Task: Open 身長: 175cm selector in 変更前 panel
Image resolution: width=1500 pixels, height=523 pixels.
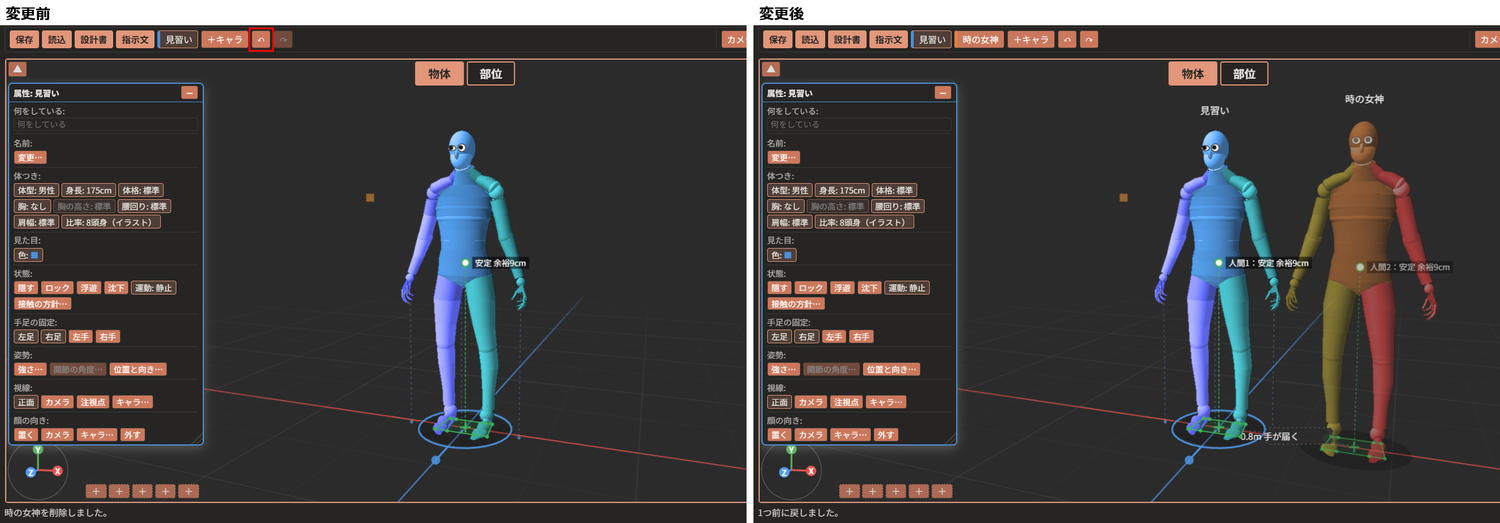Action: click(x=88, y=190)
